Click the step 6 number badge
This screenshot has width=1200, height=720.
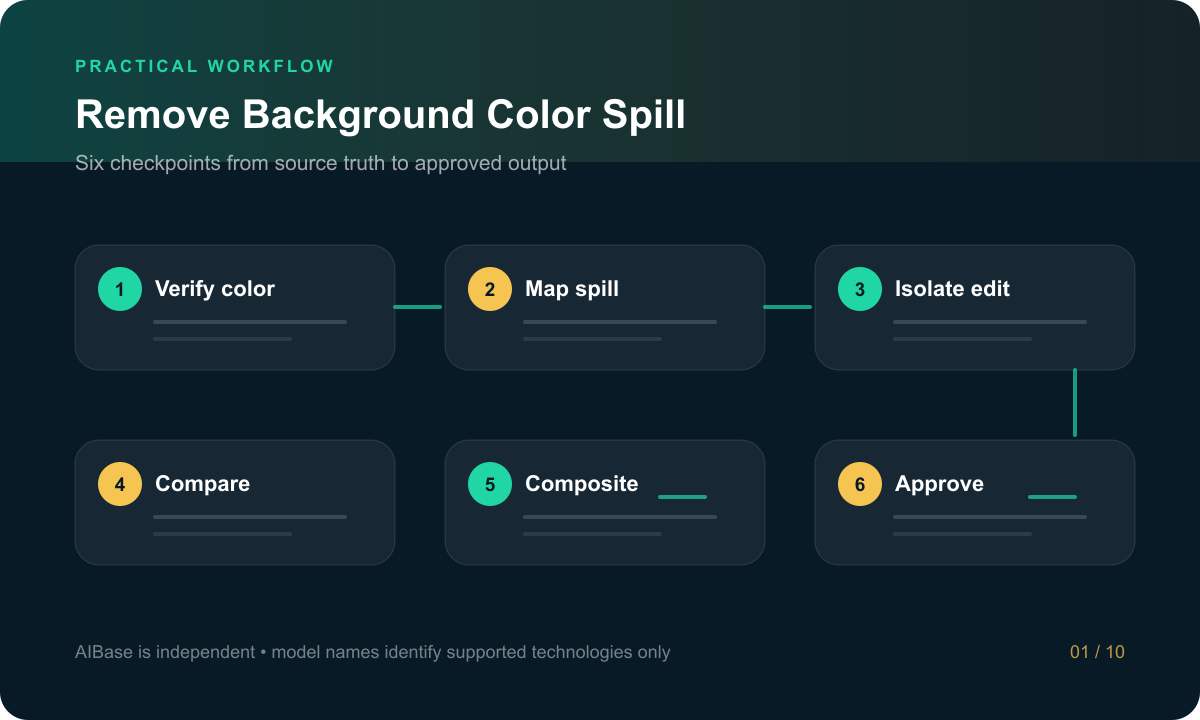click(x=860, y=484)
